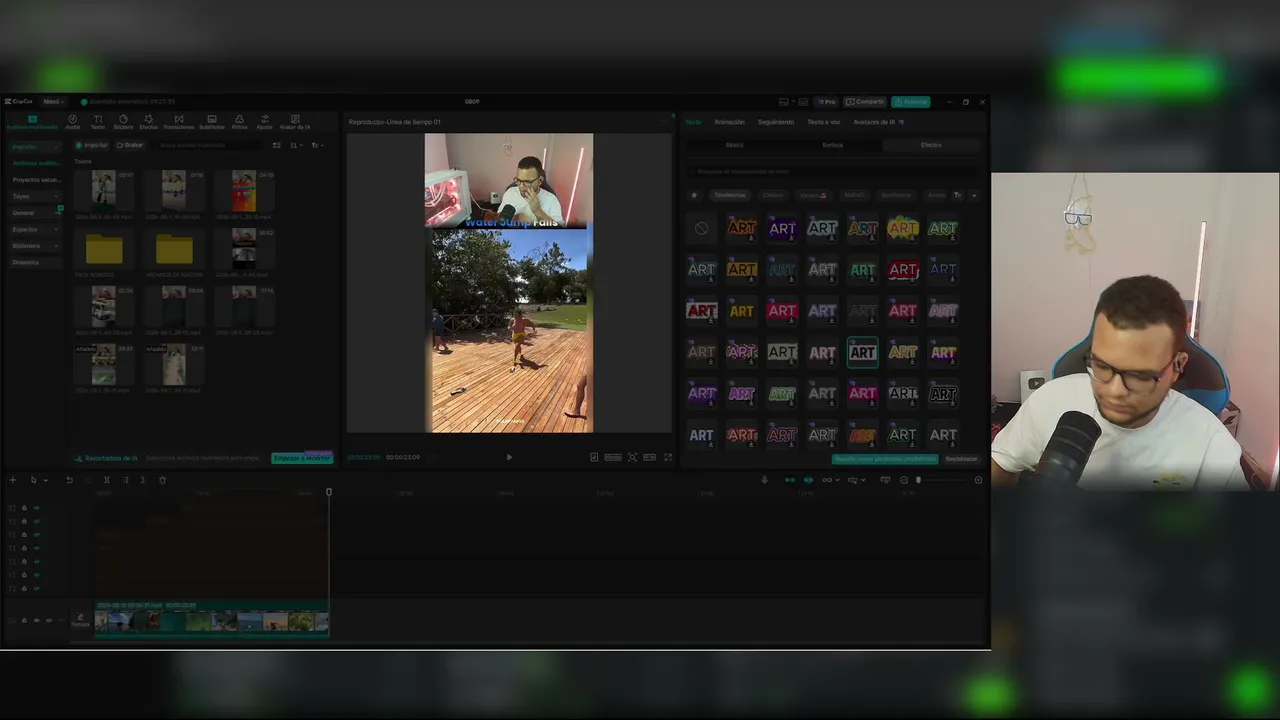
Task: Open the Texto tool in top toolbar
Action: [98, 122]
